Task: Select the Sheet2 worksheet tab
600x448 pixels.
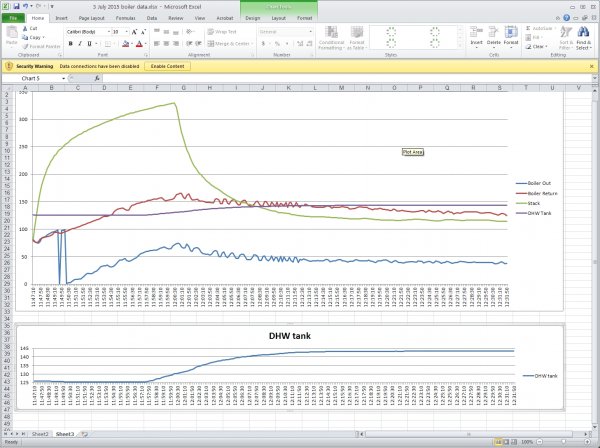Action: [x=40, y=434]
